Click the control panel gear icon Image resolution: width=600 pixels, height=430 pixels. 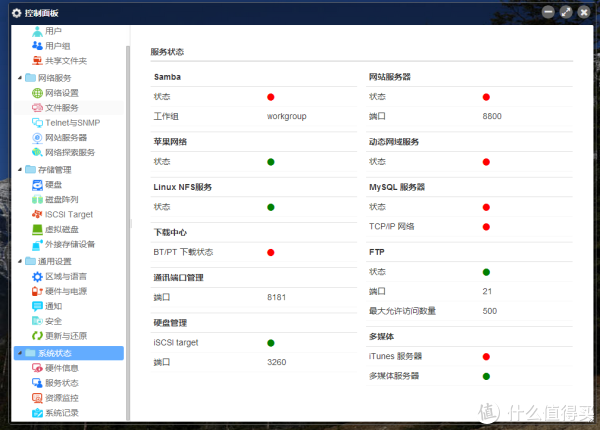click(15, 12)
